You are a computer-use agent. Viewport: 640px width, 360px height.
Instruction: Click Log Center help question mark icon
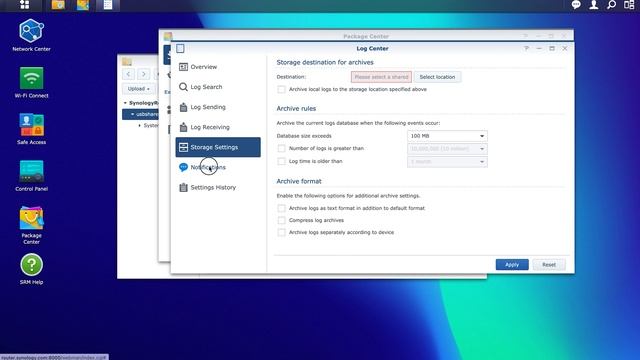tap(527, 48)
